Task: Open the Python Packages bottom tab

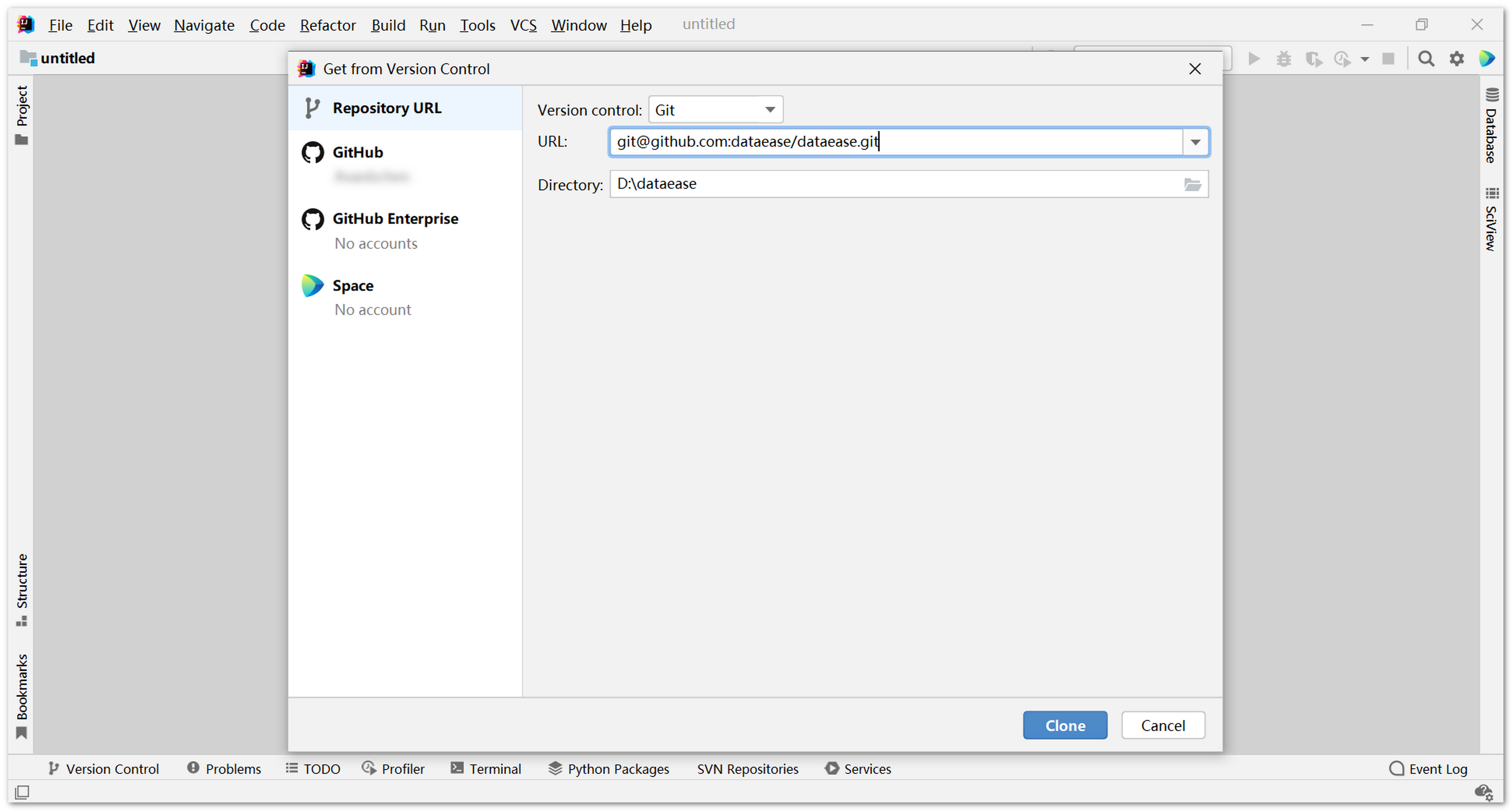Action: click(609, 769)
